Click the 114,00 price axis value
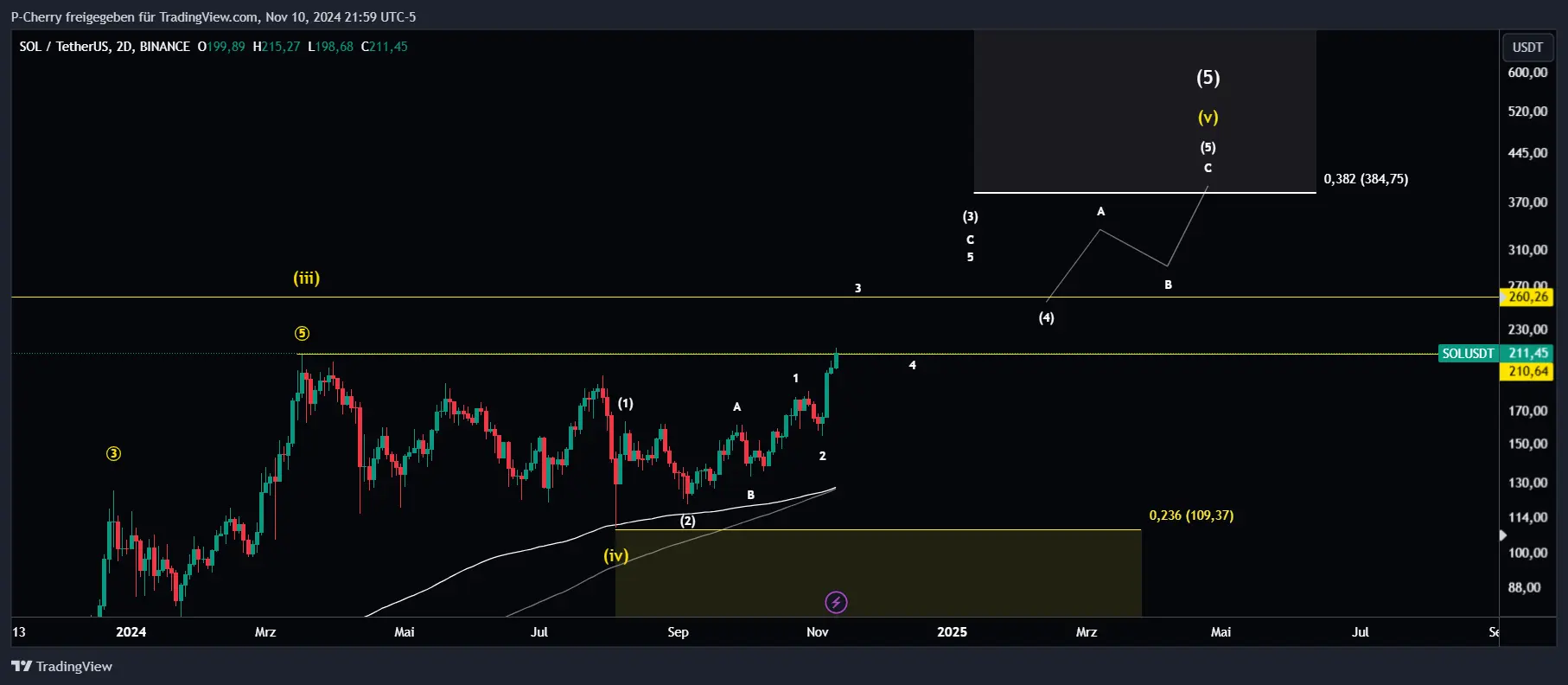 click(x=1527, y=517)
